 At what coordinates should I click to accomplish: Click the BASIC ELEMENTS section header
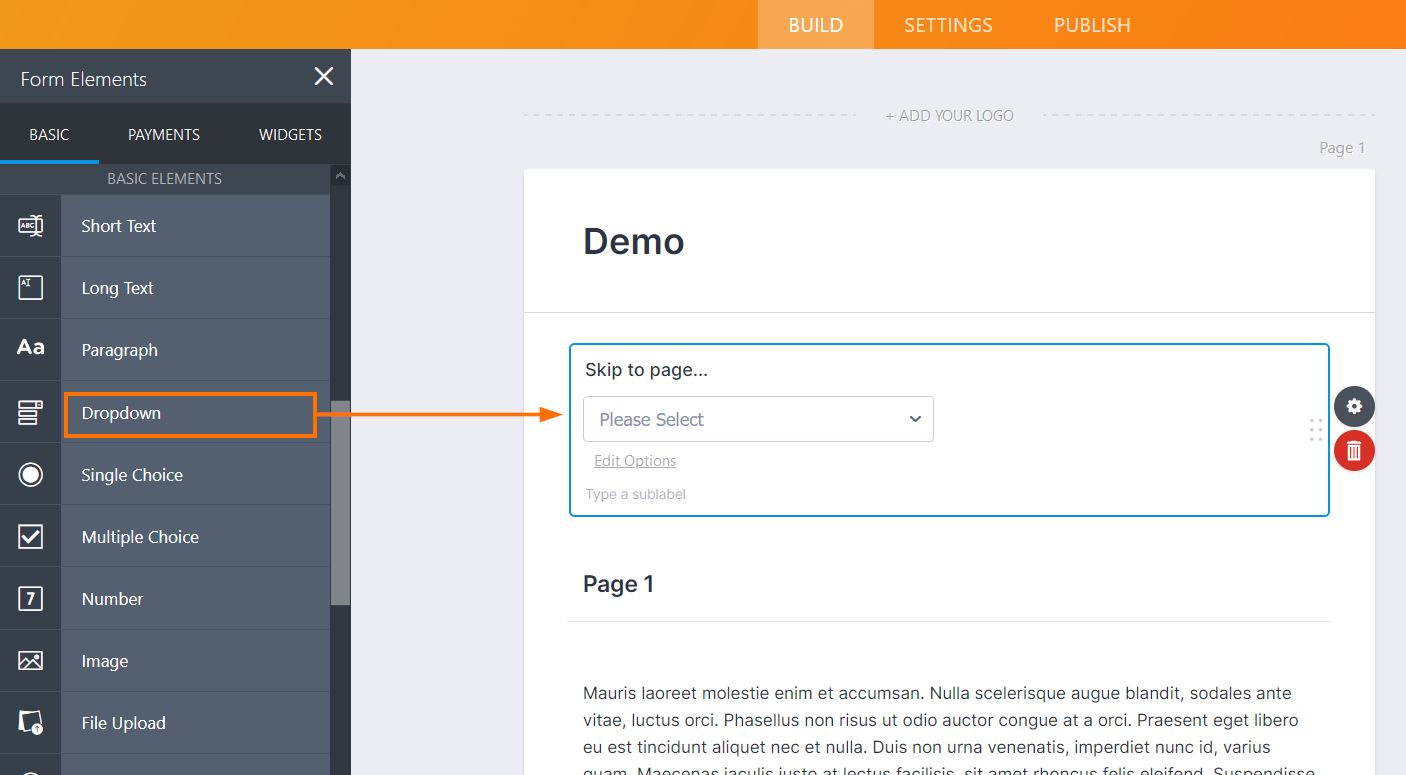pyautogui.click(x=165, y=179)
